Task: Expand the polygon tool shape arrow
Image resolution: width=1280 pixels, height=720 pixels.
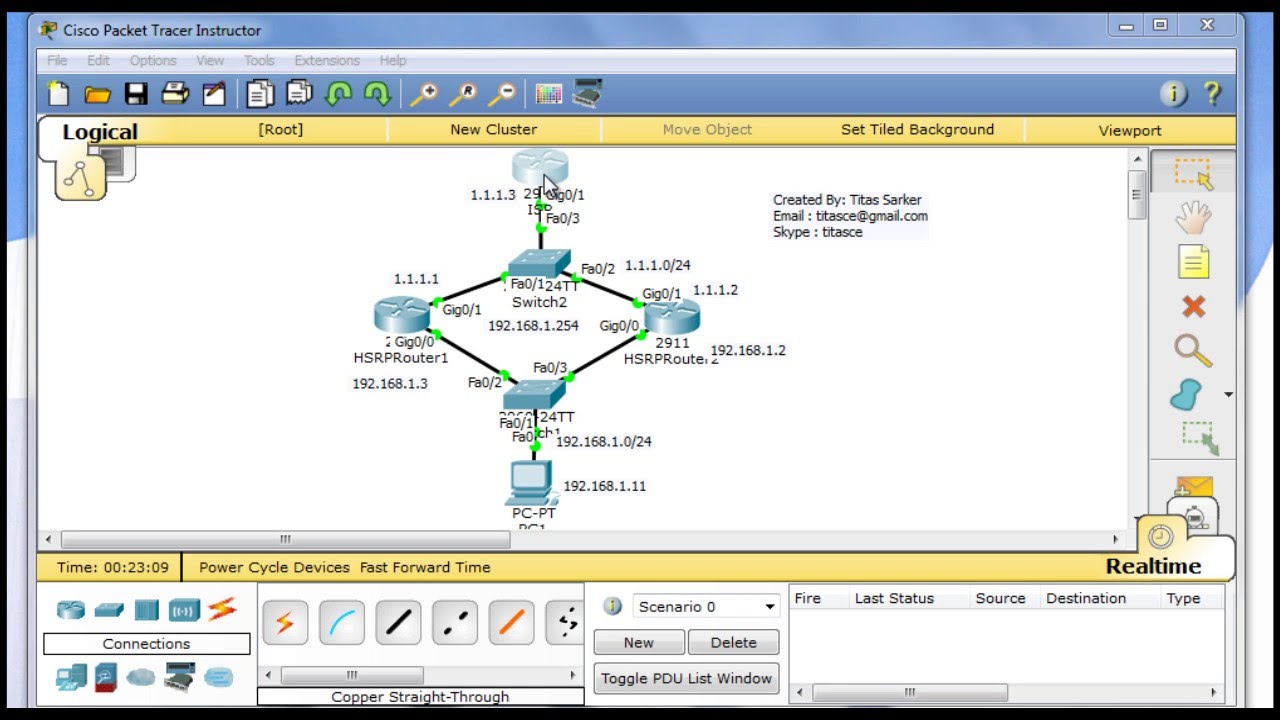Action: (1228, 395)
